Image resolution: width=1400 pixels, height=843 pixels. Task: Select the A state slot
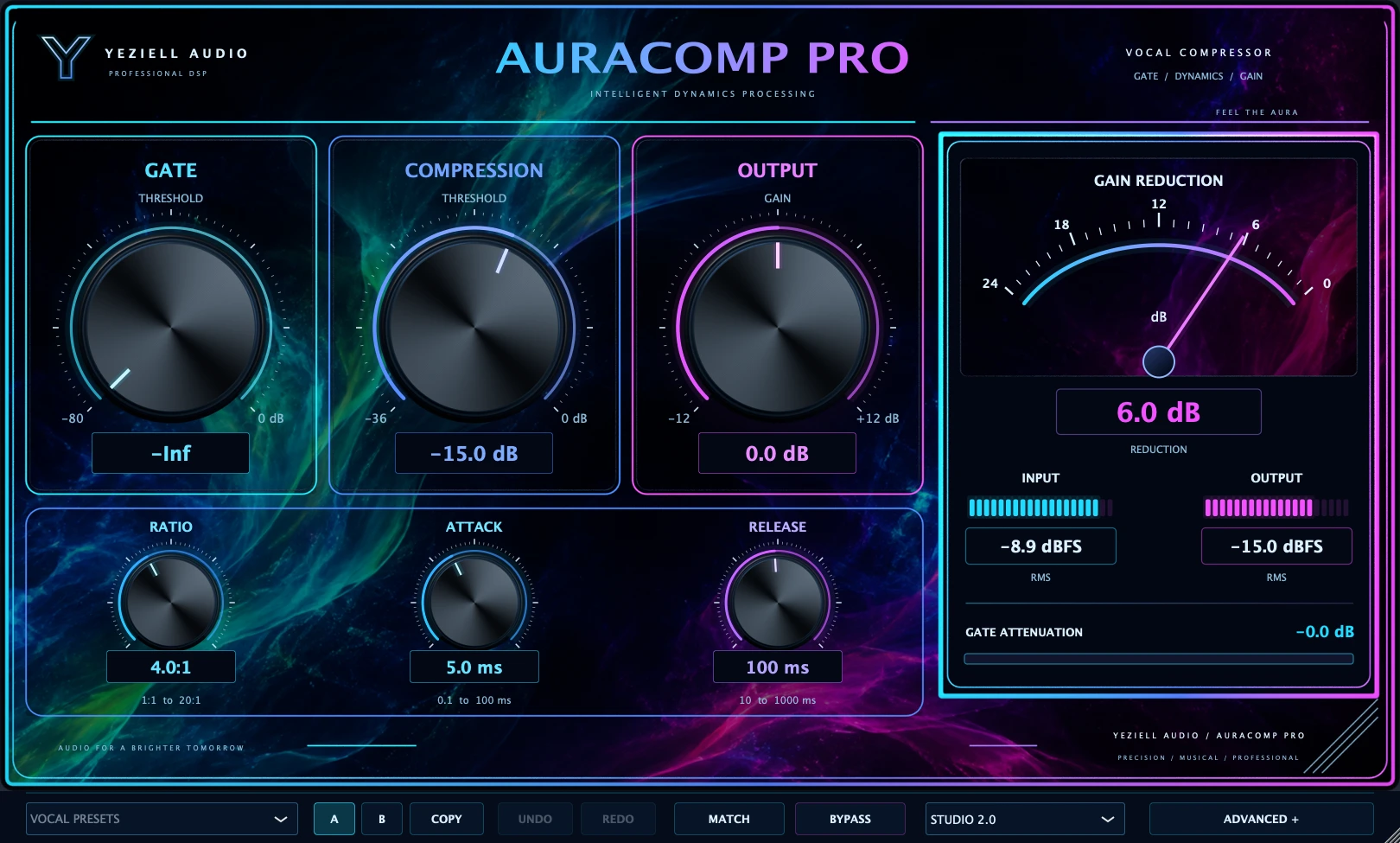click(x=334, y=819)
